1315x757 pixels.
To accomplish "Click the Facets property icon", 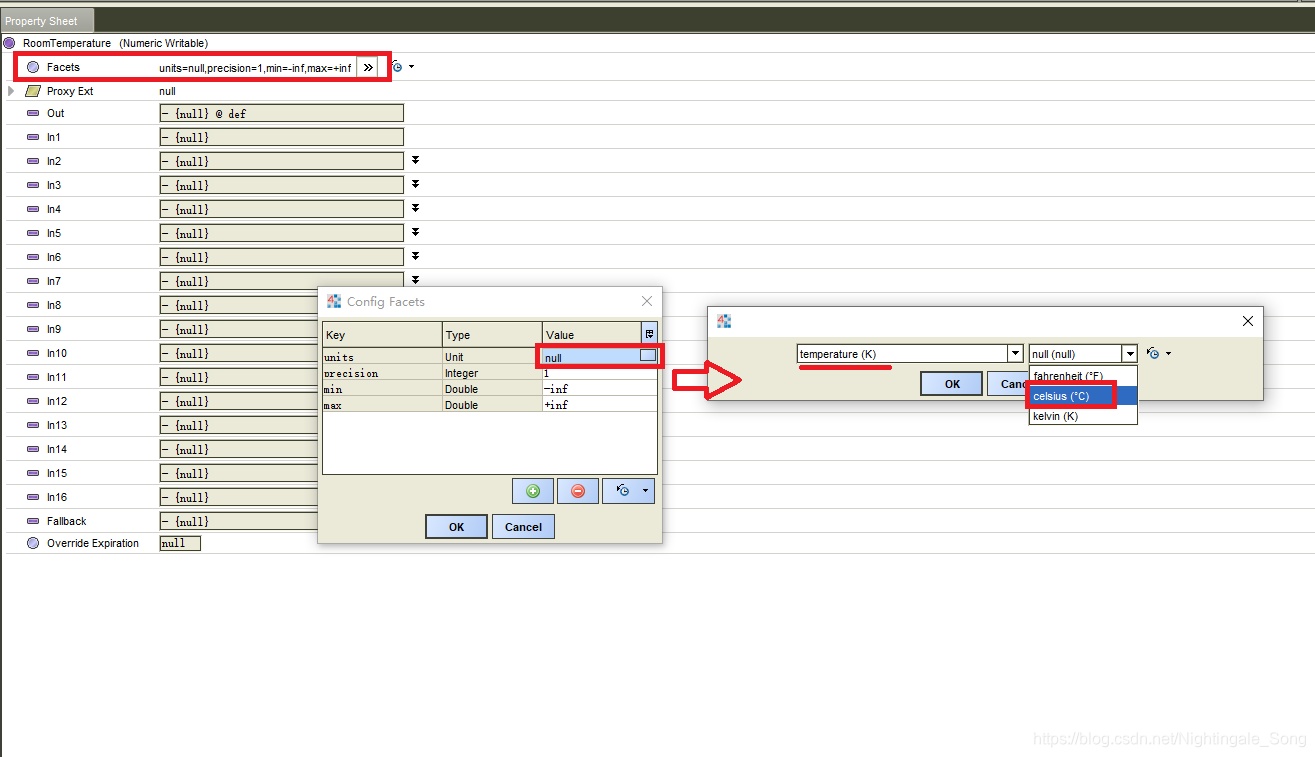I will [33, 67].
